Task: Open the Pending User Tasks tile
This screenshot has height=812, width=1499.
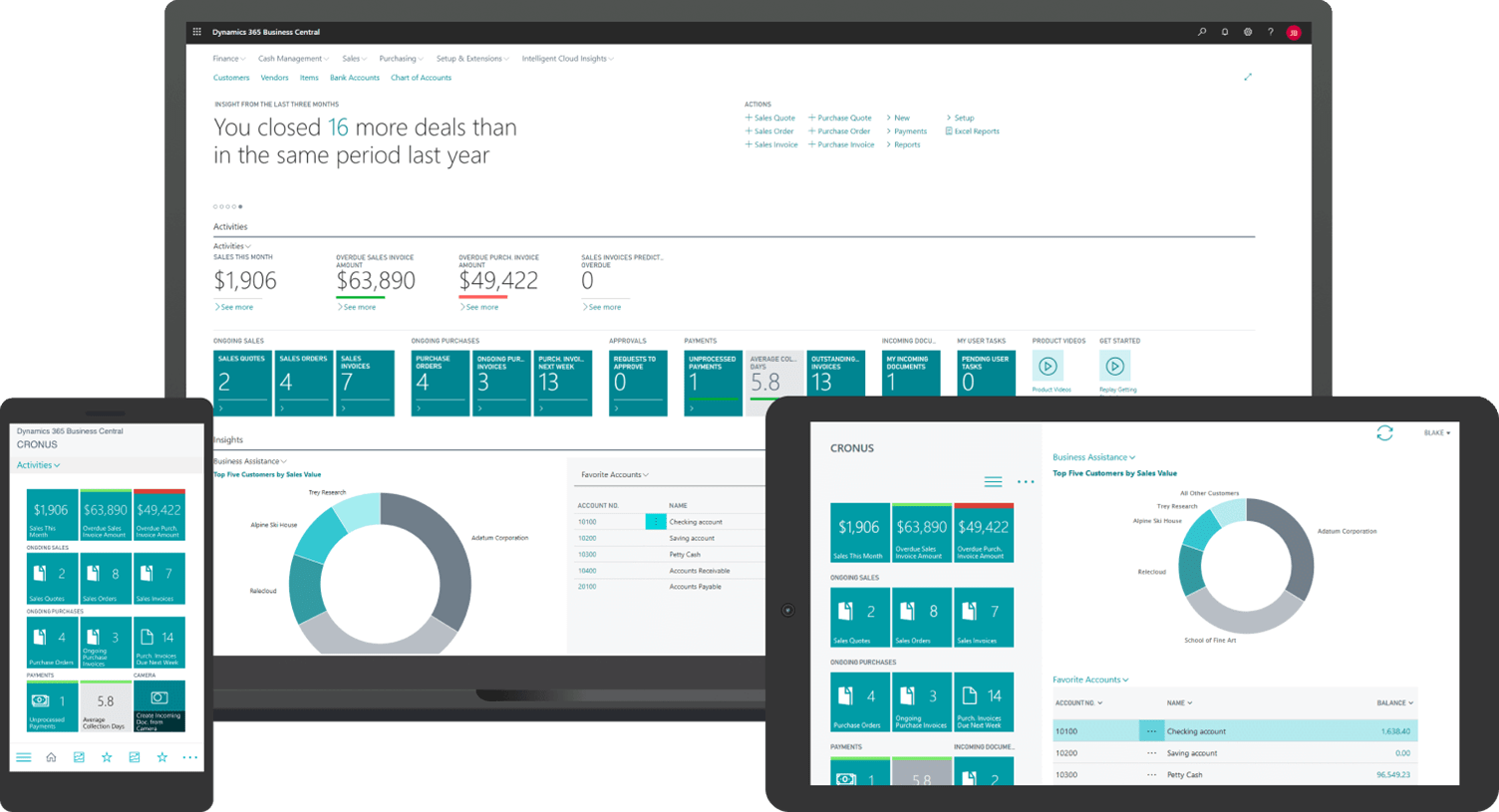Action: tap(987, 373)
